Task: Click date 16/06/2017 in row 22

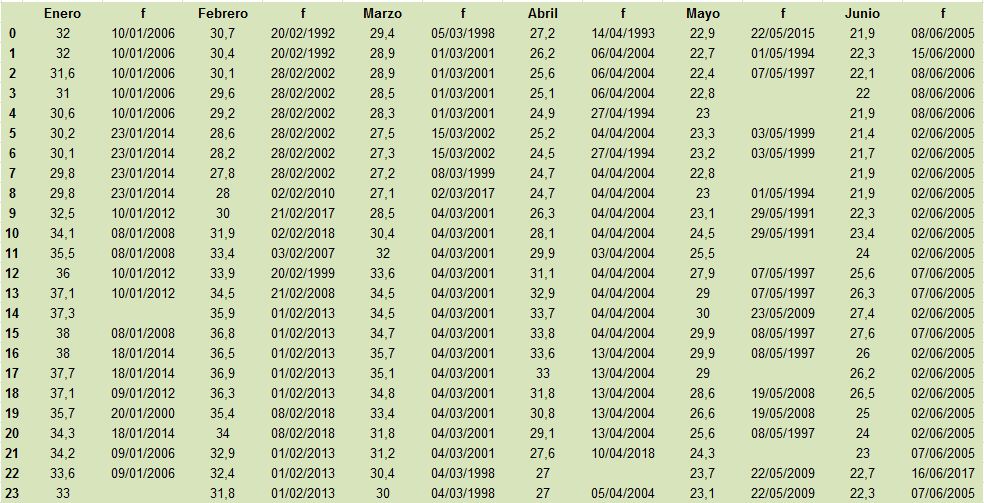Action: 943,474
